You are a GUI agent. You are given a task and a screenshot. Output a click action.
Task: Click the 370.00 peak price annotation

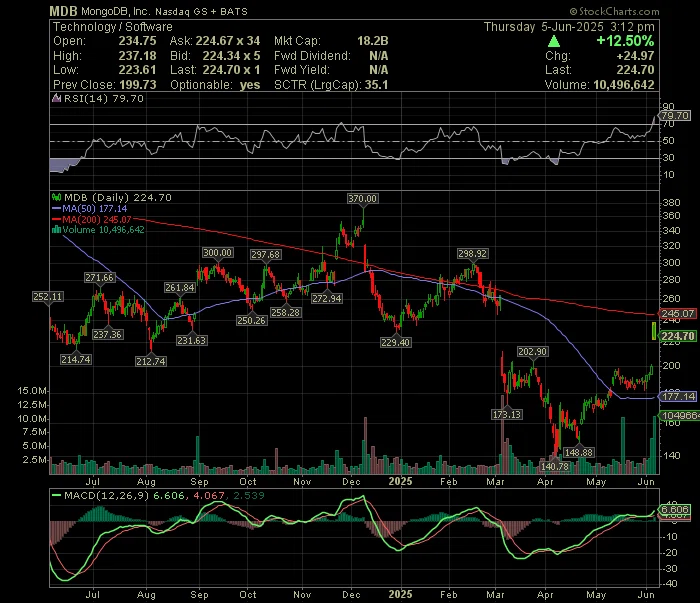click(362, 198)
